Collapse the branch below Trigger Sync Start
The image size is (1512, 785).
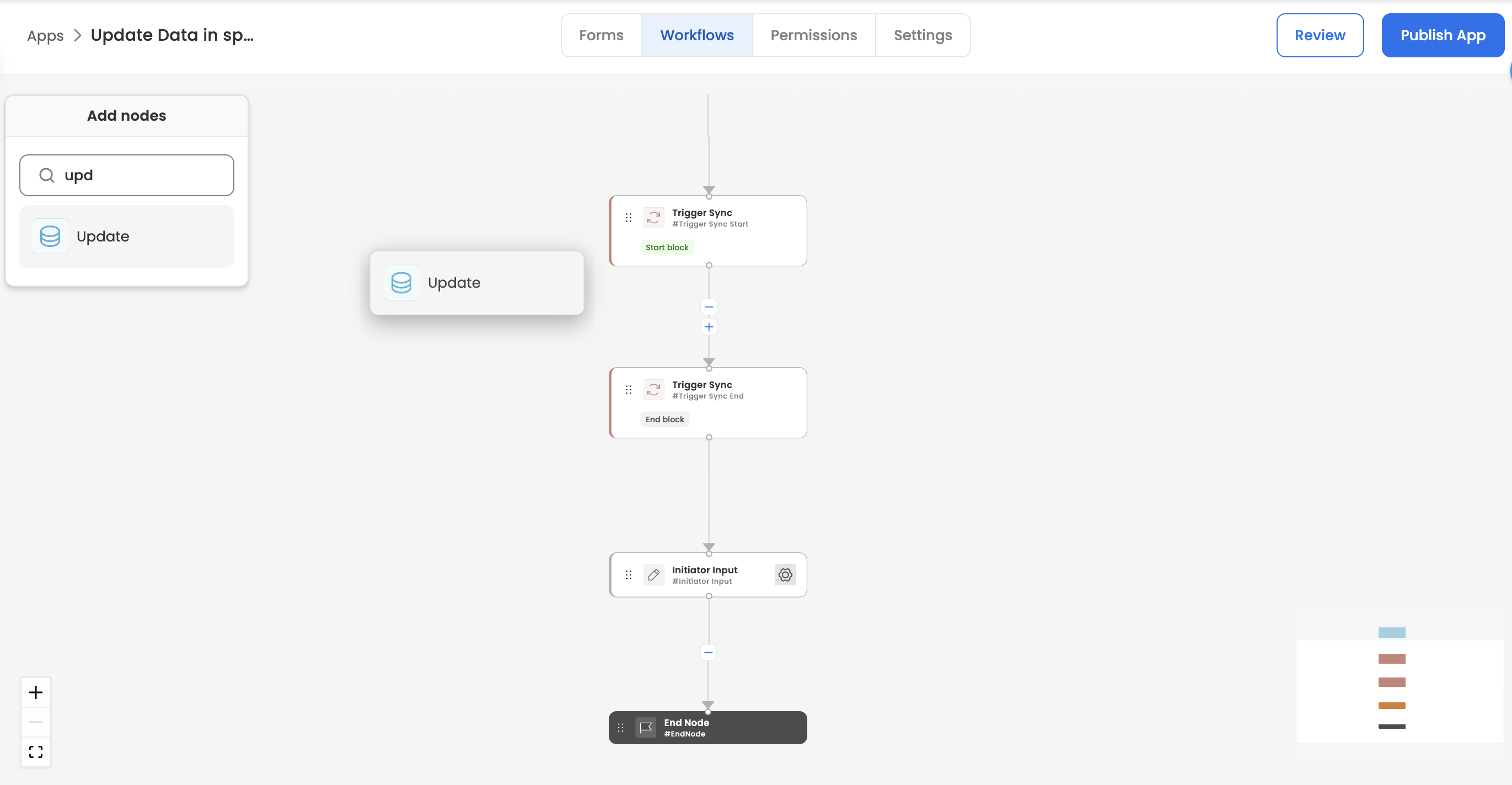[709, 307]
